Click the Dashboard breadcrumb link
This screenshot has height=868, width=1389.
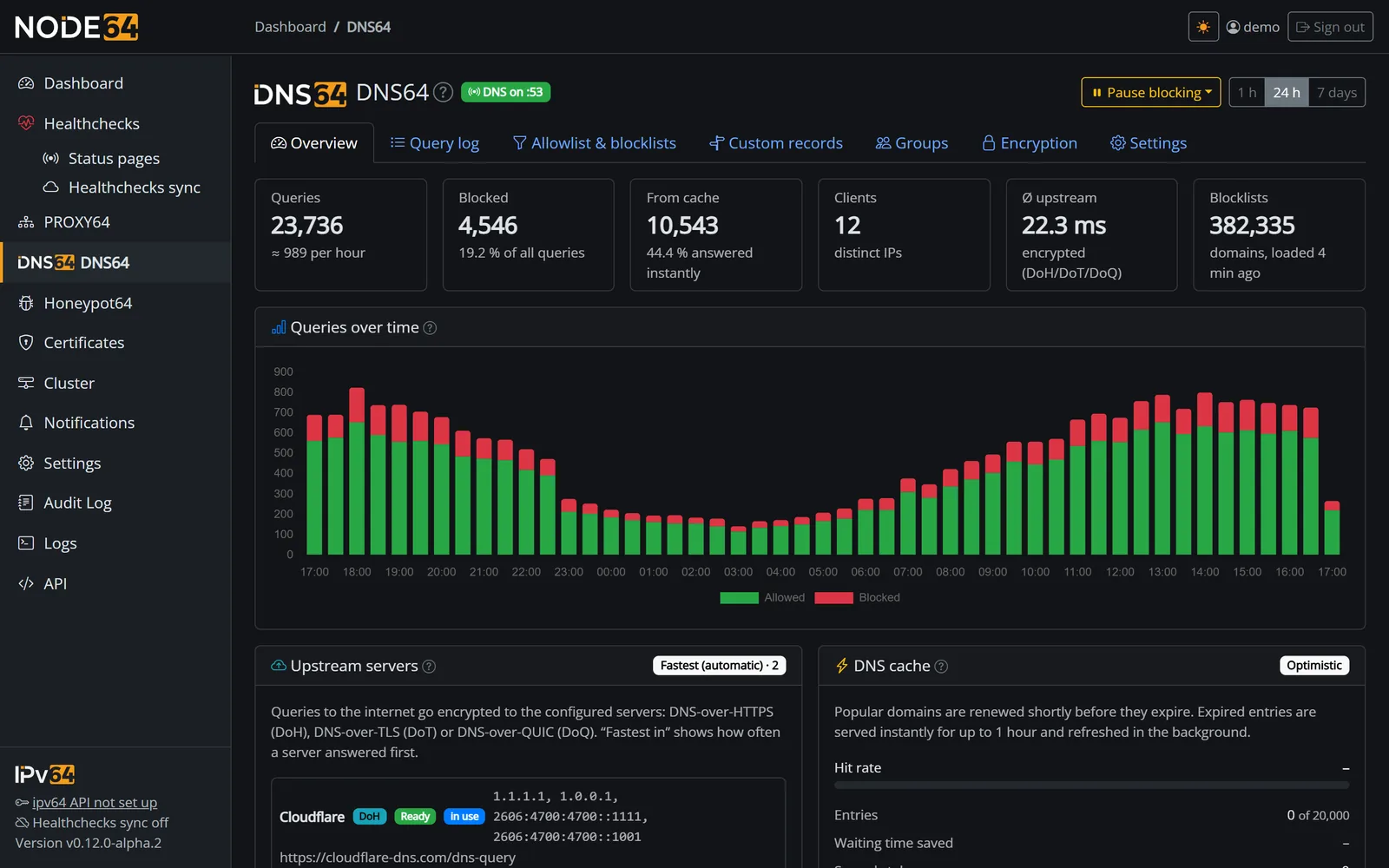(x=290, y=27)
